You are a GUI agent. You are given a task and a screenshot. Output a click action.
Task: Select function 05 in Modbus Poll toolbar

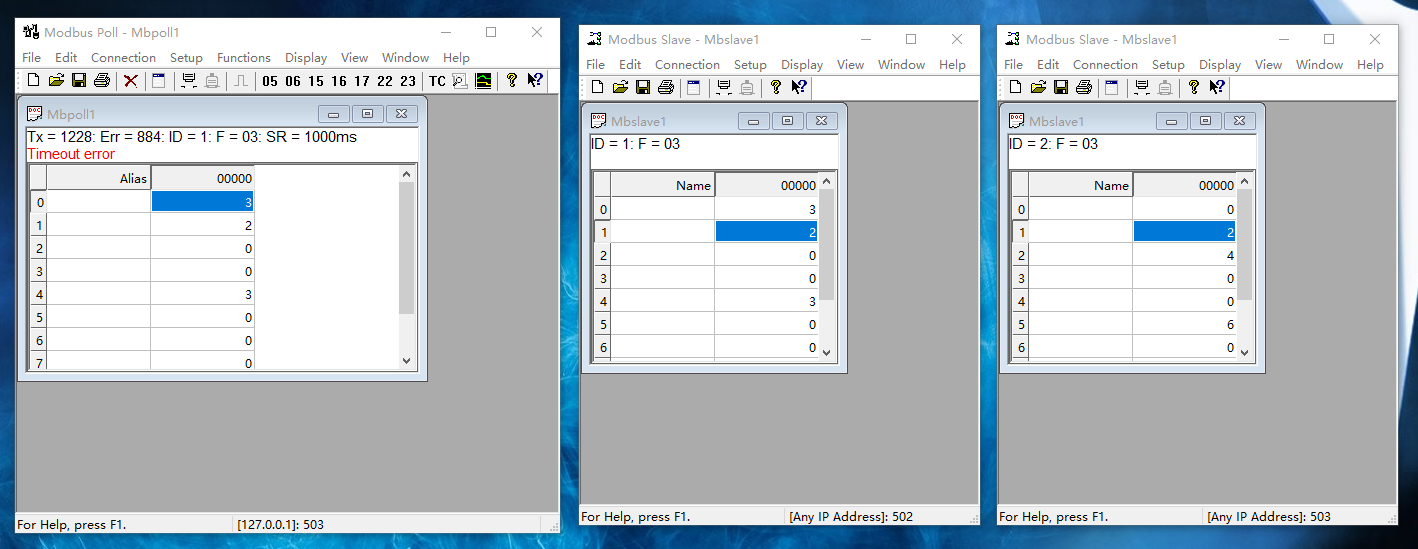tap(270, 81)
